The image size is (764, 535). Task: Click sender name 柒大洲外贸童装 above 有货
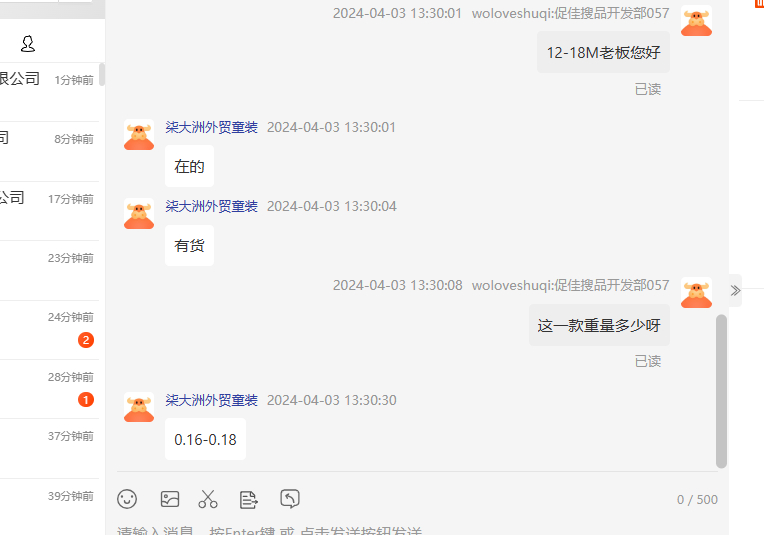[211, 206]
